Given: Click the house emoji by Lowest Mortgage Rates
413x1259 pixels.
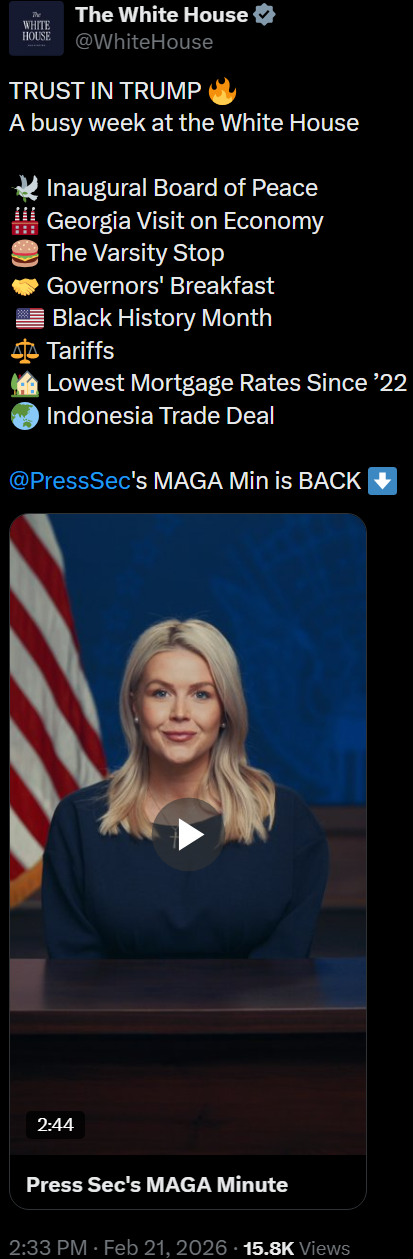Looking at the screenshot, I should [26, 383].
